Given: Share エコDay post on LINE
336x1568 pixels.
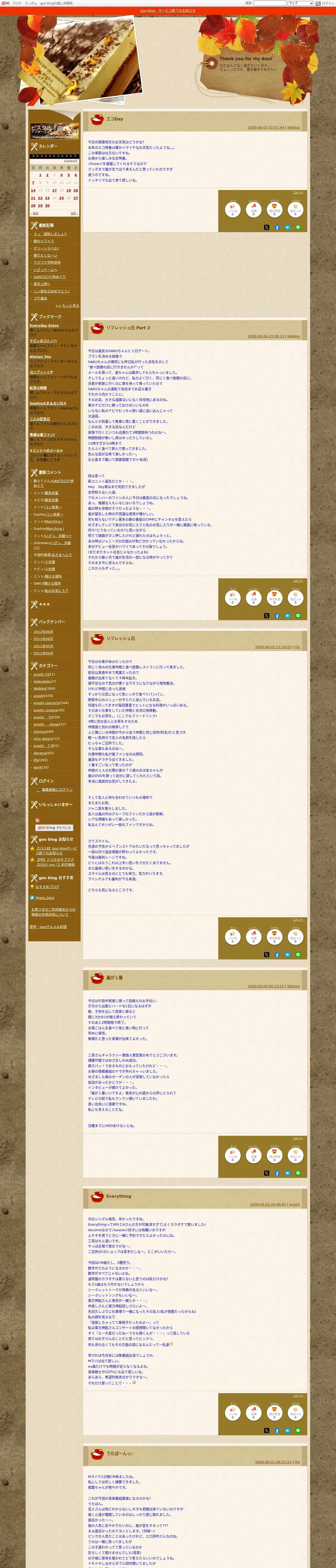Looking at the screenshot, I should 298,227.
